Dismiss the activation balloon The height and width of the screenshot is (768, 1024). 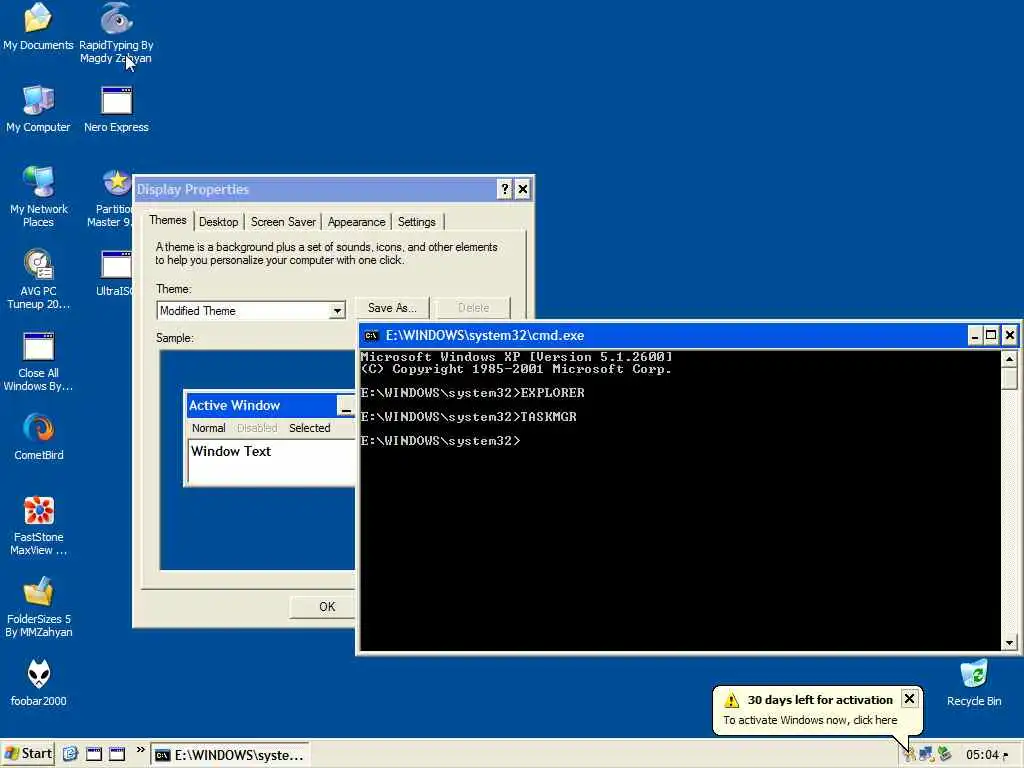(x=909, y=699)
